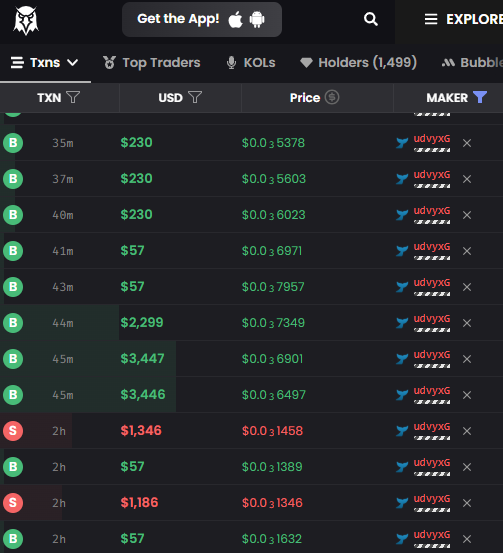Remove maker filter on the 35m row
Viewport: 503px width, 553px height.
click(467, 143)
